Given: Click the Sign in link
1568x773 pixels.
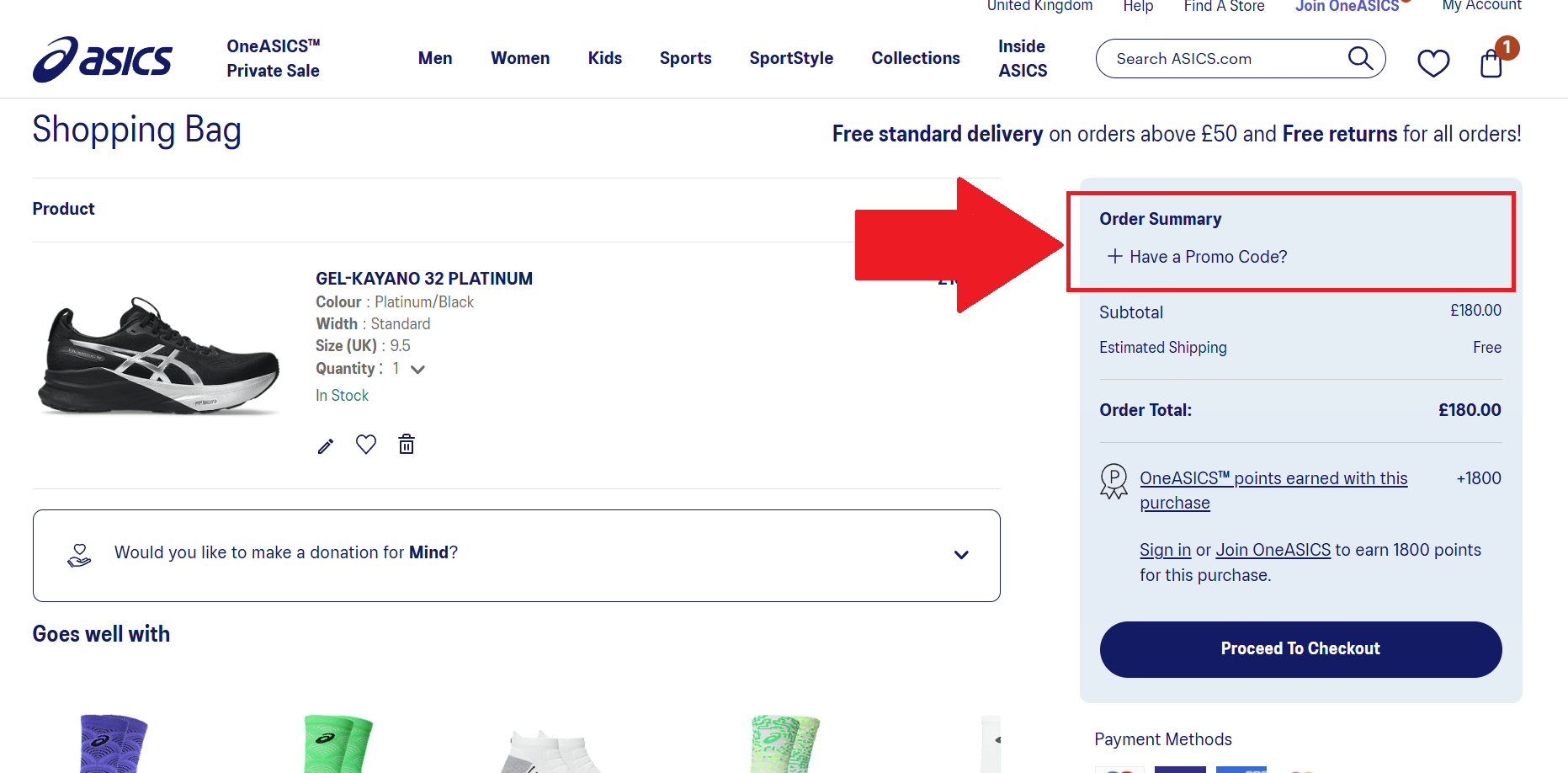Looking at the screenshot, I should tap(1165, 550).
